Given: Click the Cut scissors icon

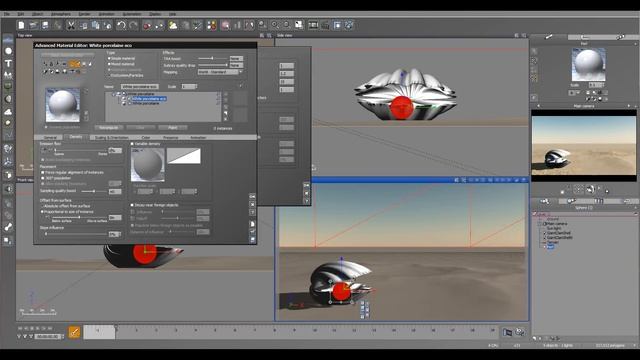Looking at the screenshot, I should (x=71, y=25).
